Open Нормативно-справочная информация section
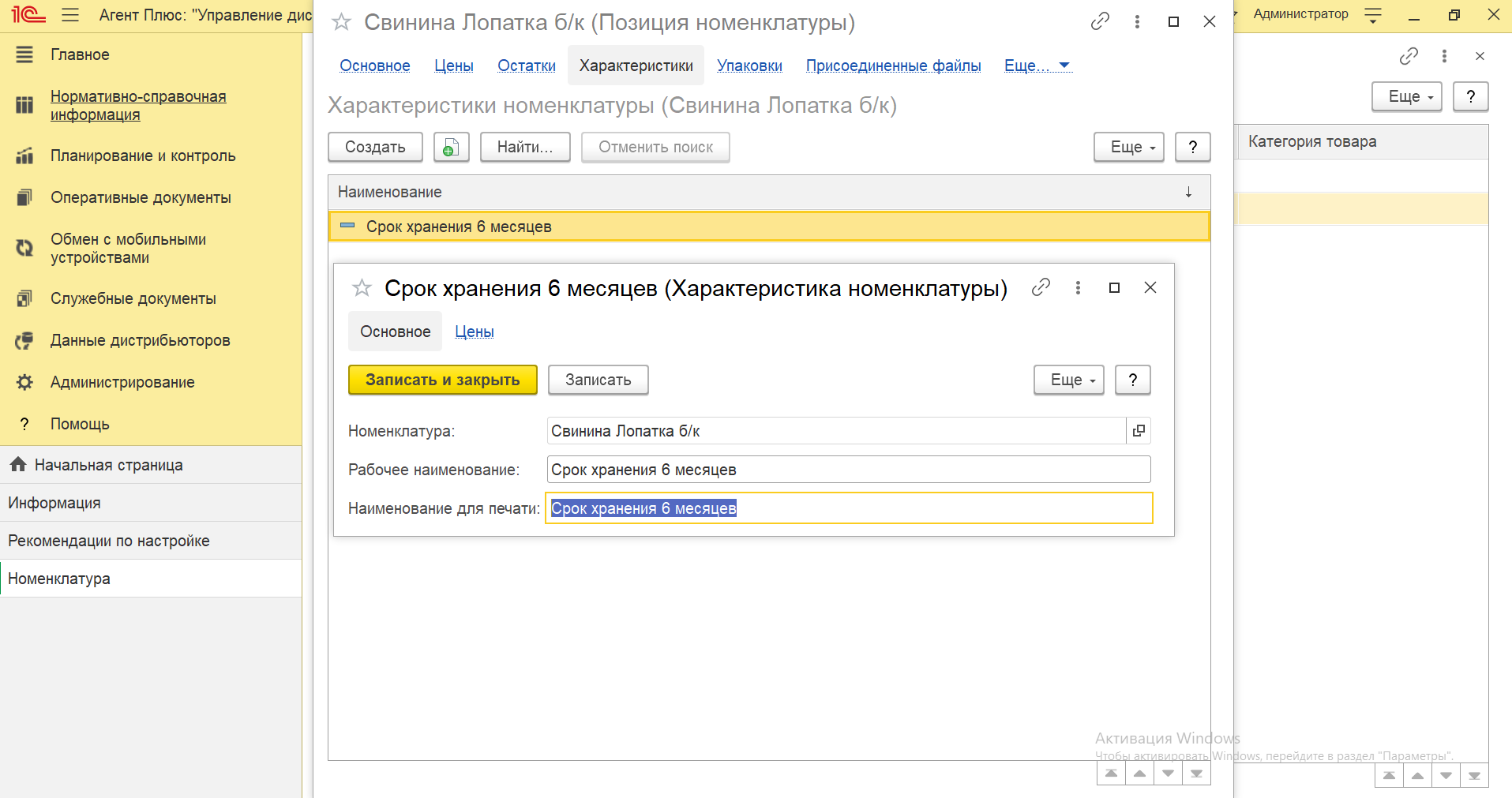 coord(137,106)
